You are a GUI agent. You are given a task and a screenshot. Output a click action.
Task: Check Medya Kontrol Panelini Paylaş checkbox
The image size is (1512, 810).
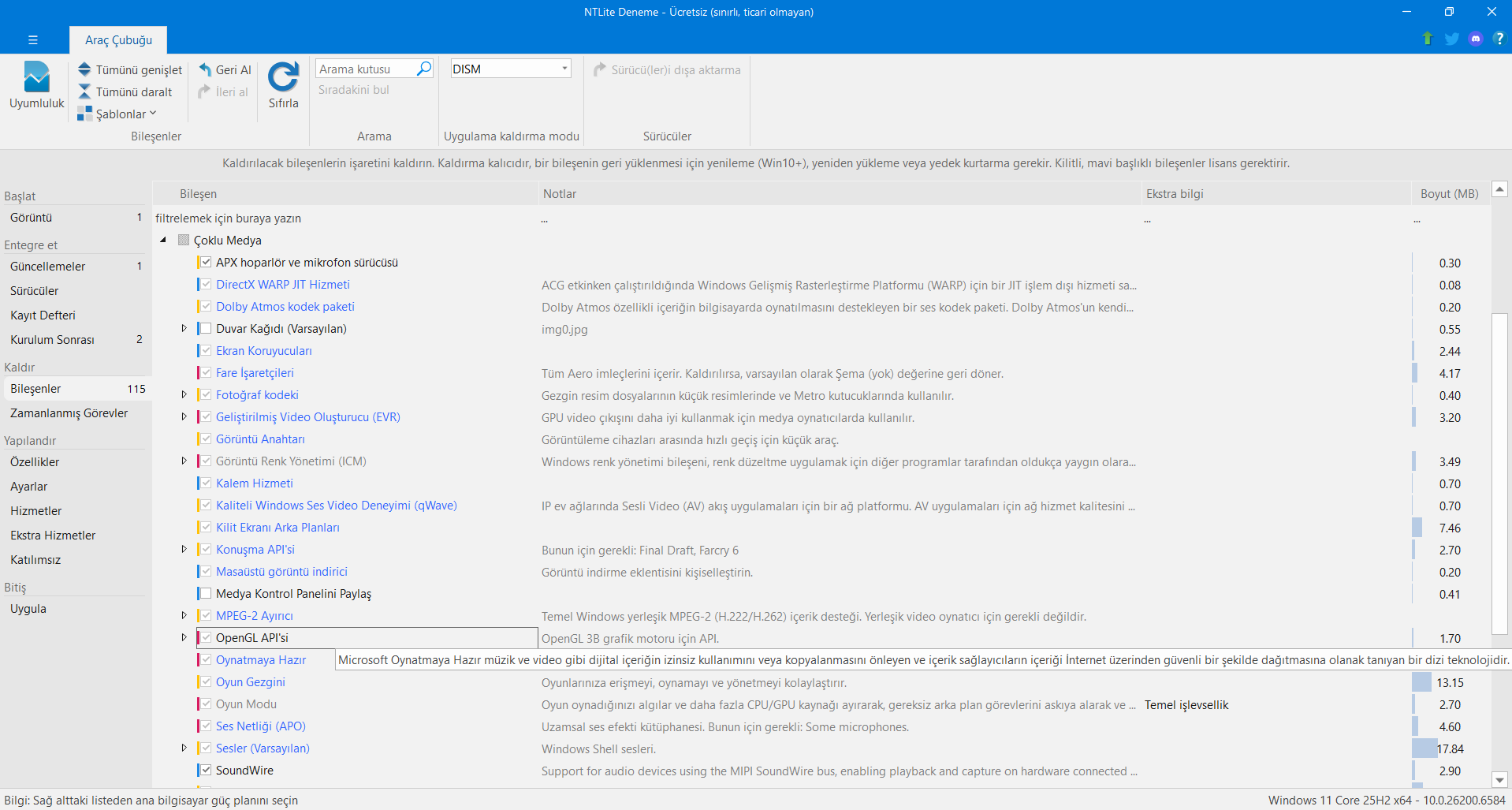tap(206, 593)
